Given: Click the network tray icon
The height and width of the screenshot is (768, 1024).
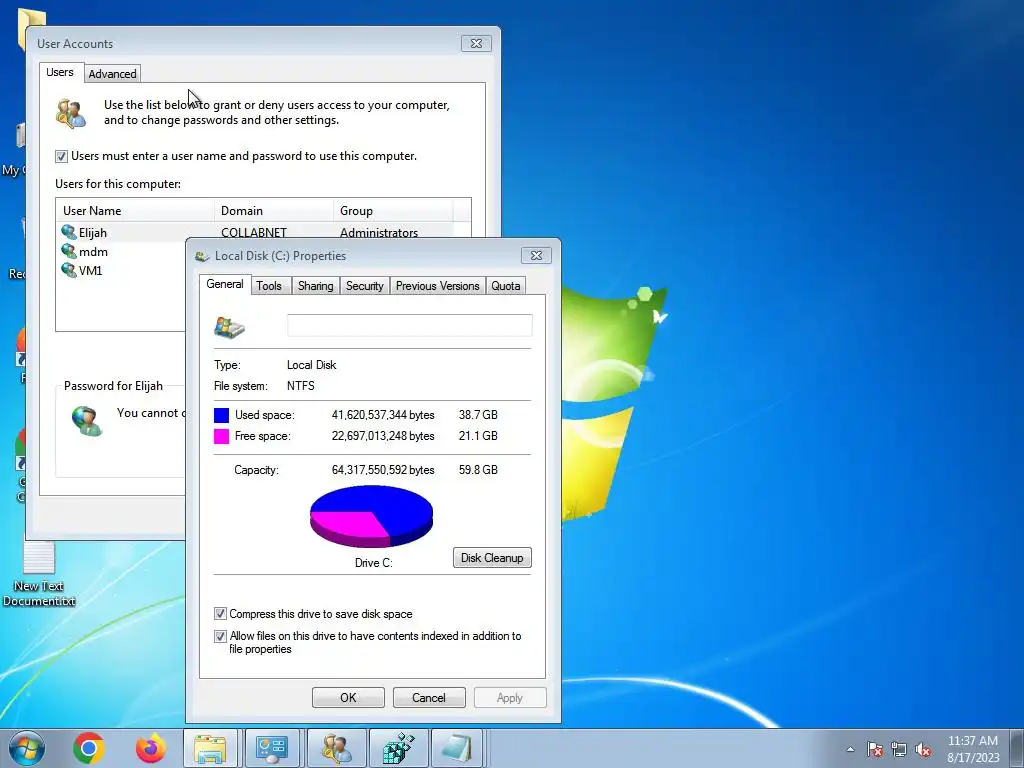Looking at the screenshot, I should click(x=899, y=749).
